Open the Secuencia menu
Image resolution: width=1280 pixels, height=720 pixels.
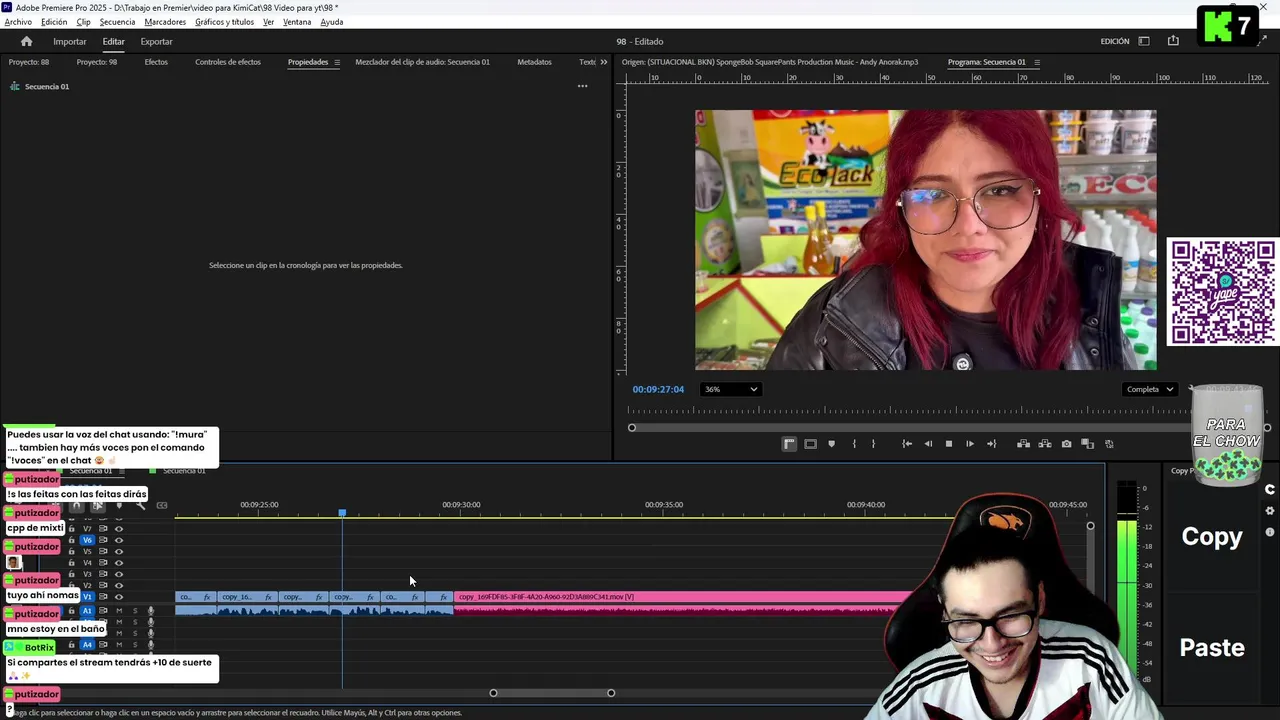click(117, 22)
